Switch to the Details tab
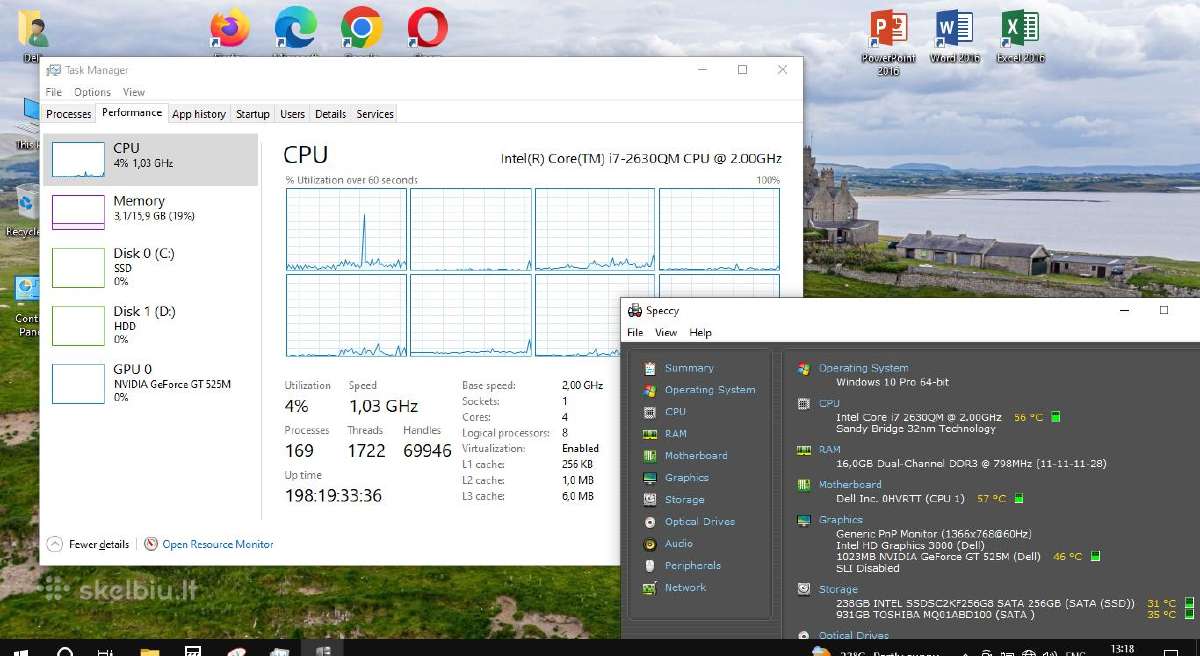The image size is (1200, 656). point(331,114)
